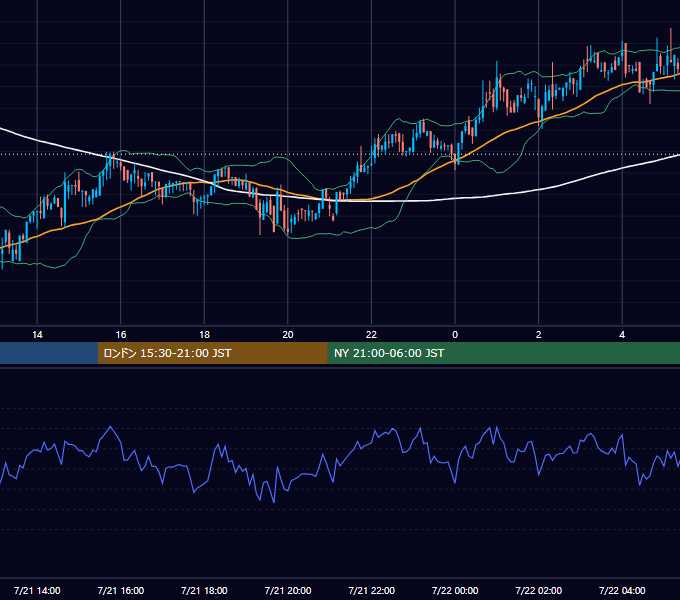Image resolution: width=680 pixels, height=600 pixels.
Task: Click the 7/21 22:00 date label
Action: pyautogui.click(x=372, y=590)
